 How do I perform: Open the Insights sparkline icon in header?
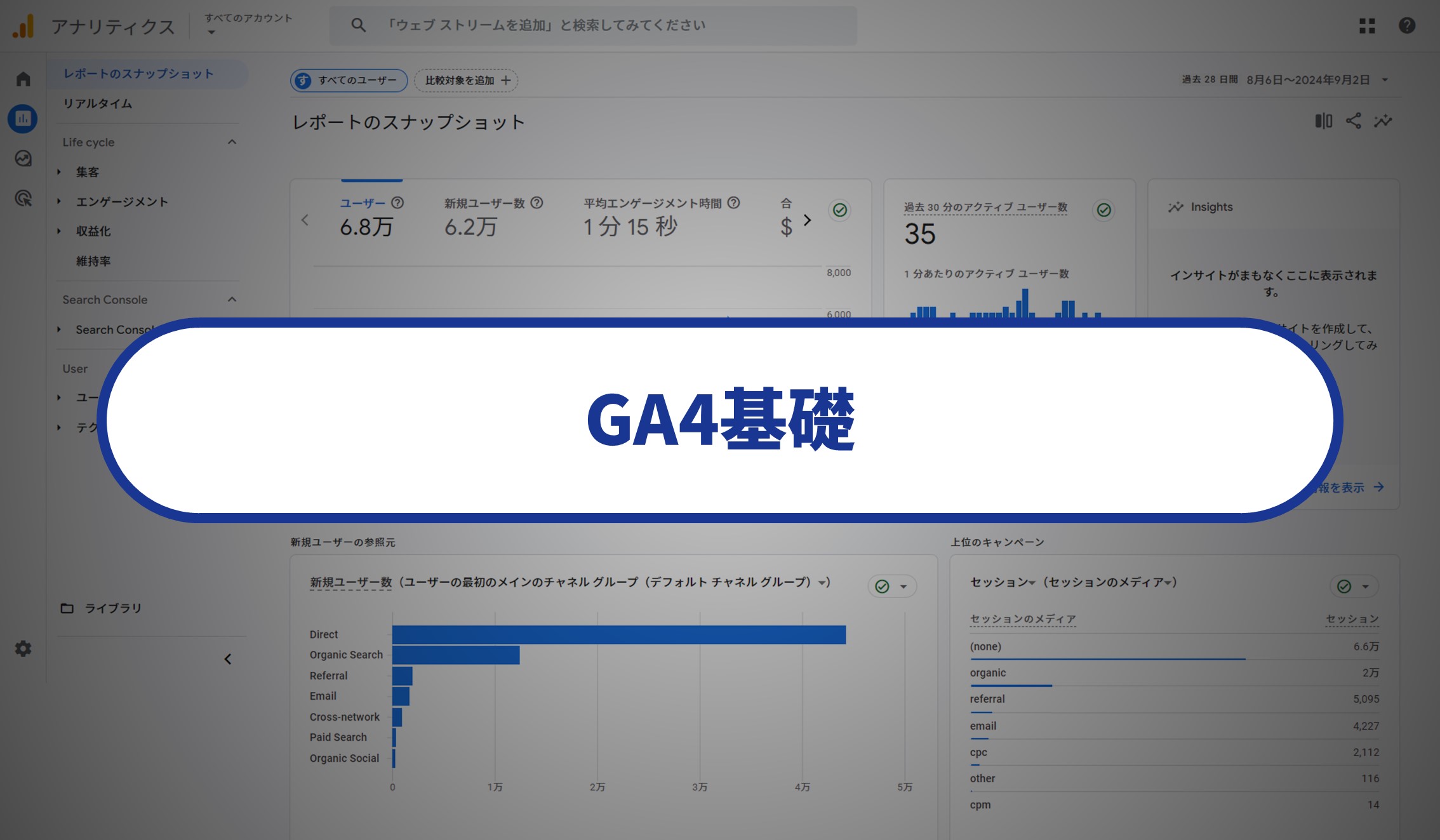tap(1383, 121)
